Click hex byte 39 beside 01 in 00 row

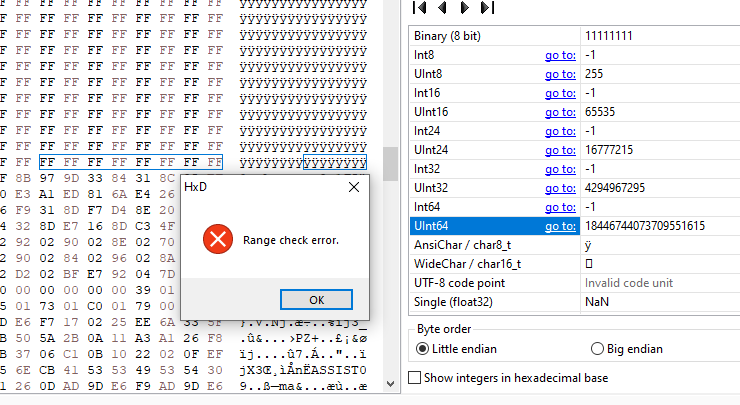click(143, 290)
